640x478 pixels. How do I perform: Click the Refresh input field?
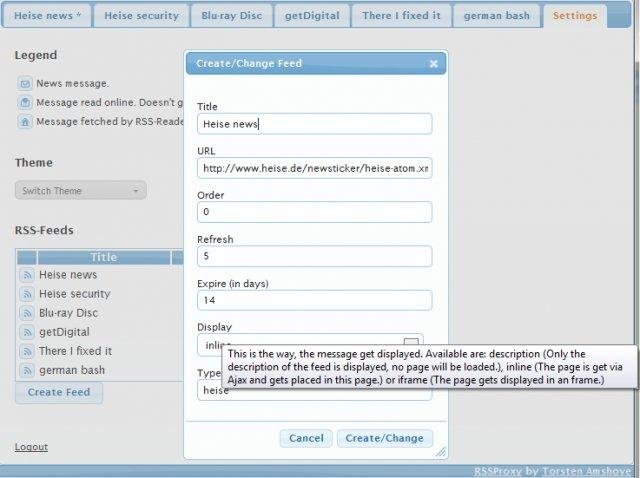point(314,256)
